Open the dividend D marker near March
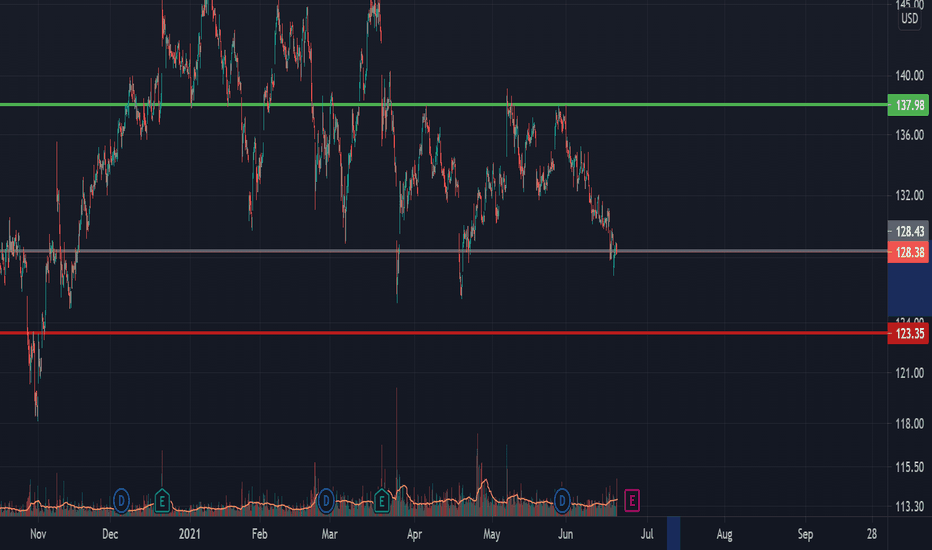 tap(326, 501)
